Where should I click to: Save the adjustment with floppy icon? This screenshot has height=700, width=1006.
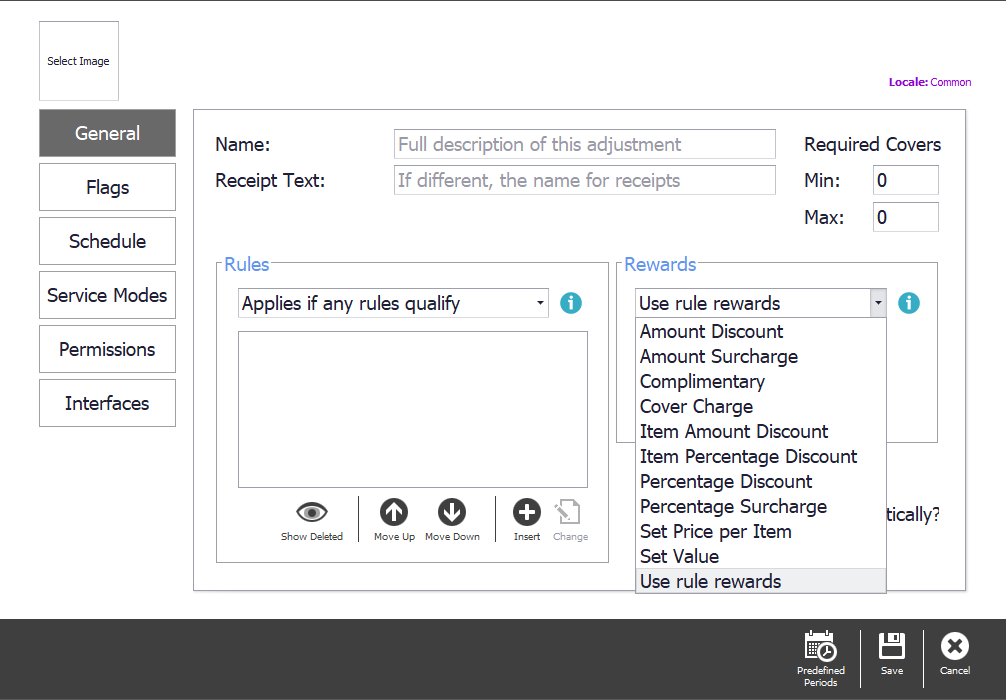point(892,645)
